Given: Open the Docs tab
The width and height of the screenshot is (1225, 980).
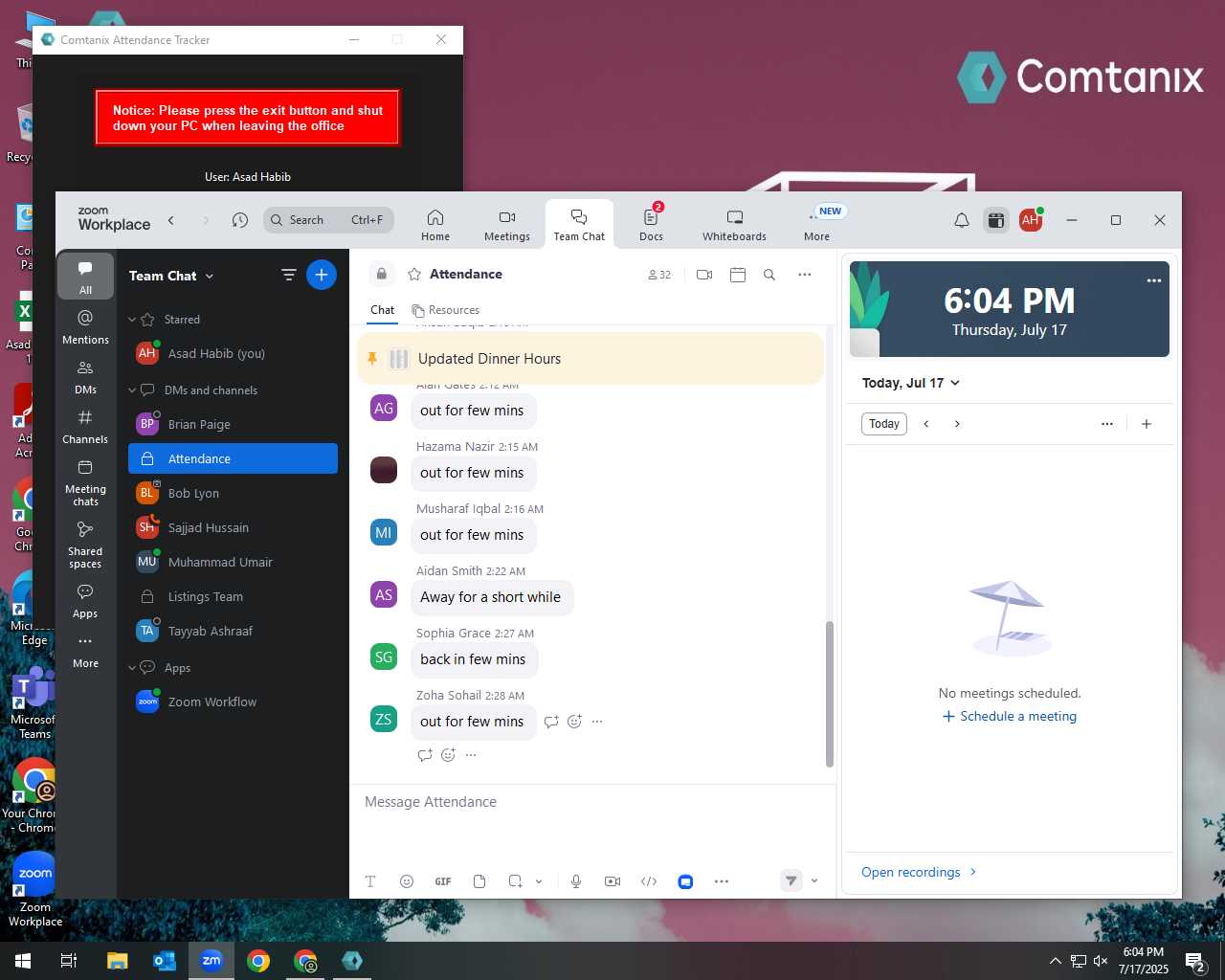Looking at the screenshot, I should 651,225.
